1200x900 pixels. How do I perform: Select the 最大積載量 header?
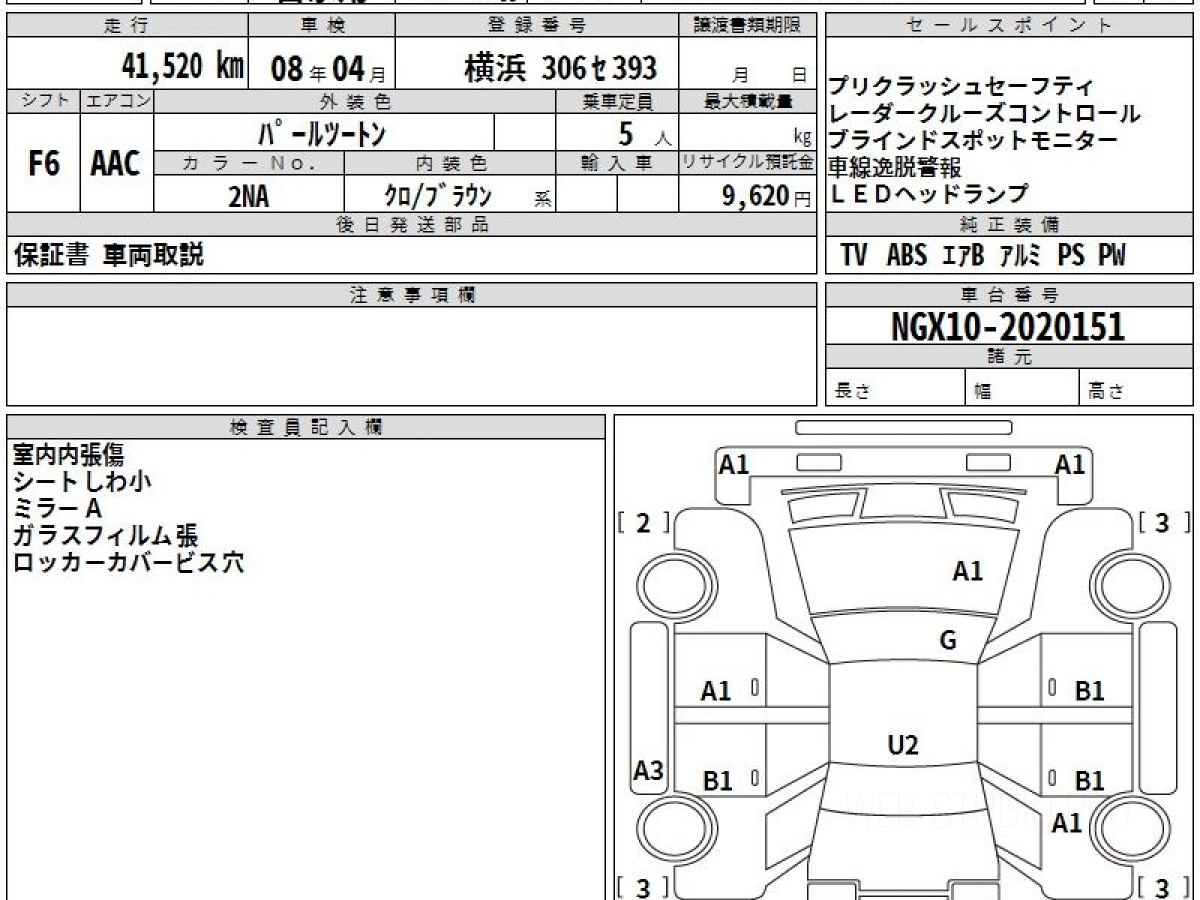point(748,101)
